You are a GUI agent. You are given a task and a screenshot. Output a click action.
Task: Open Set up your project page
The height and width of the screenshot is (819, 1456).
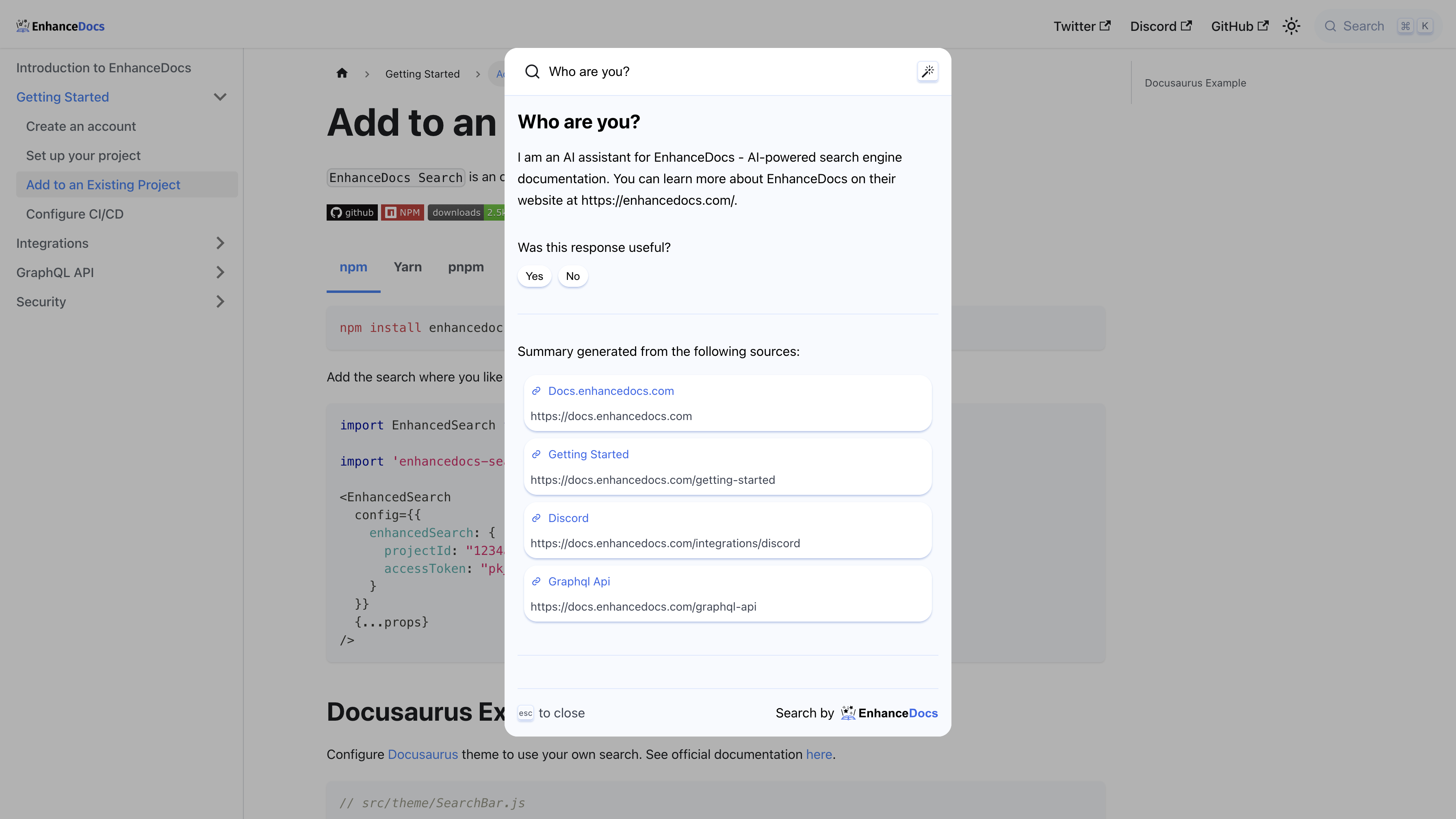click(83, 156)
